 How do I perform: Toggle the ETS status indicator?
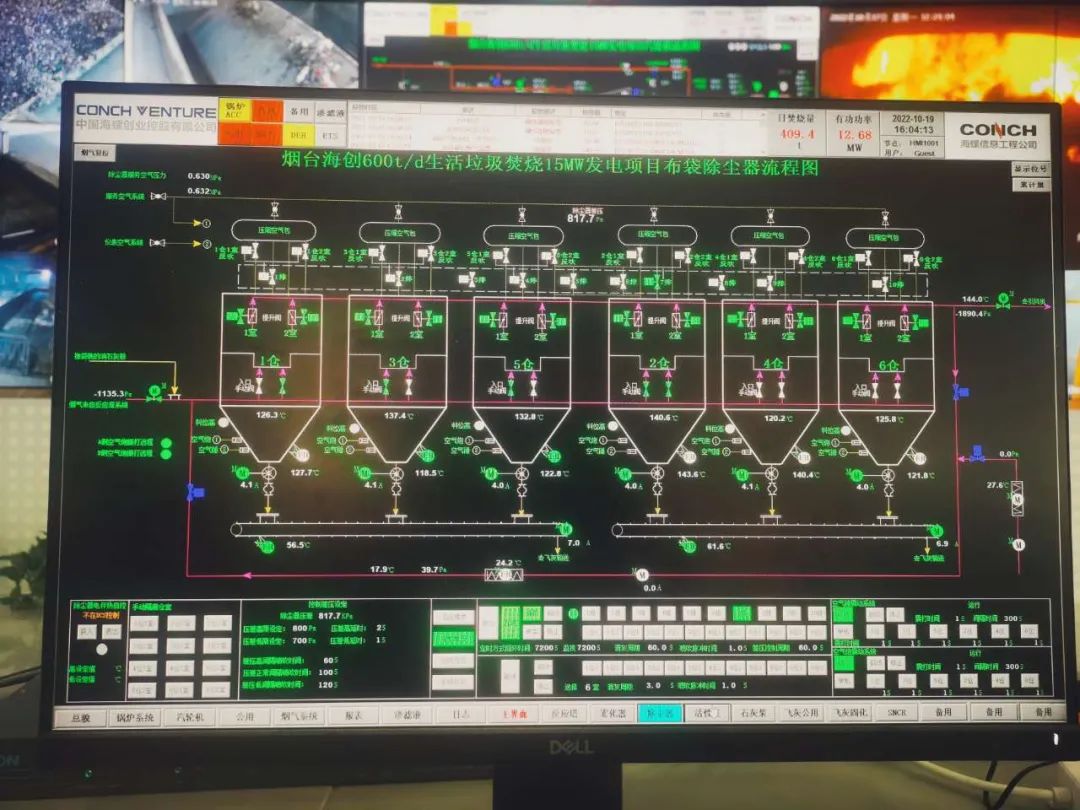point(329,134)
